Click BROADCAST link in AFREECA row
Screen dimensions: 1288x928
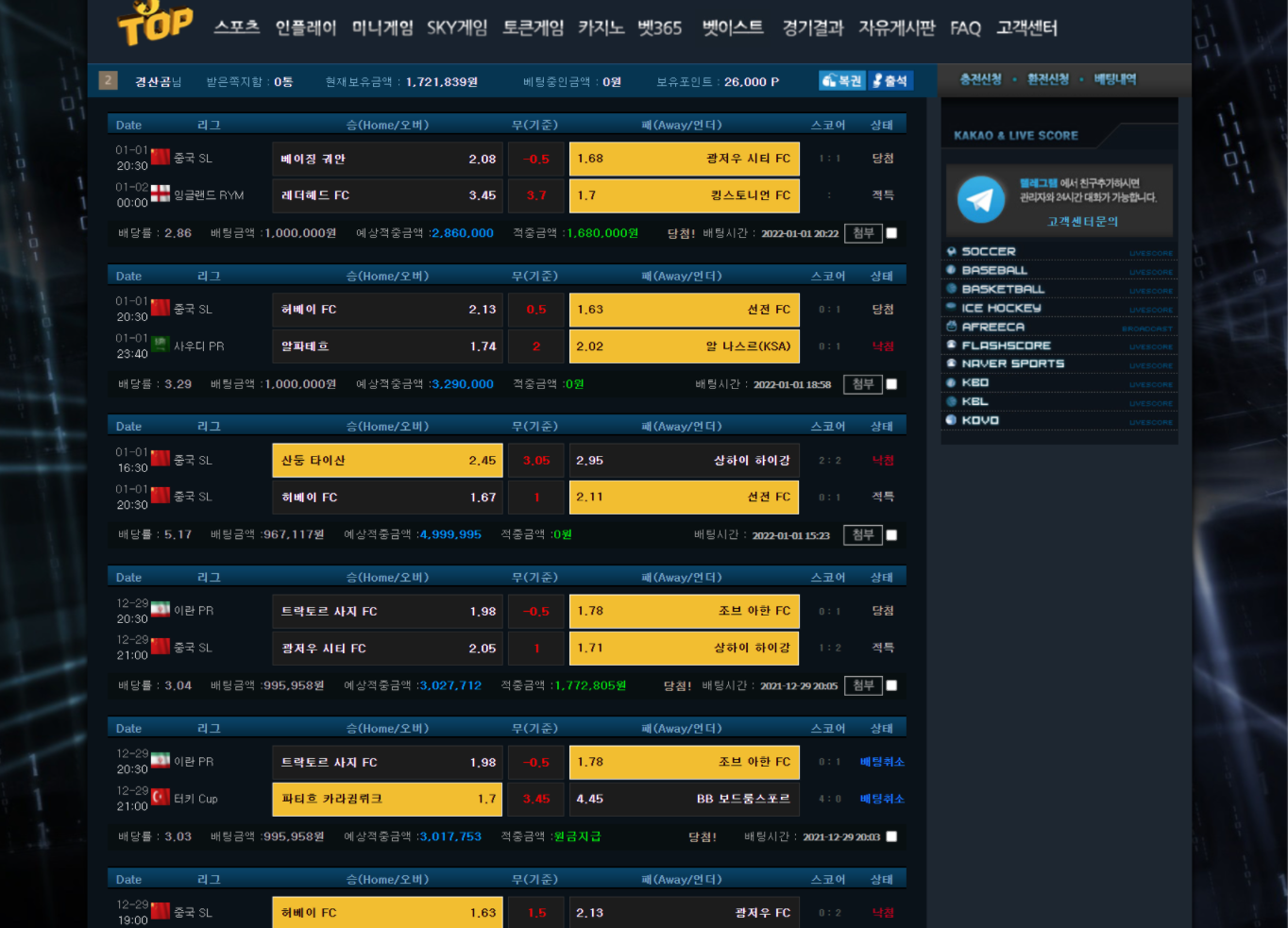(x=1147, y=329)
